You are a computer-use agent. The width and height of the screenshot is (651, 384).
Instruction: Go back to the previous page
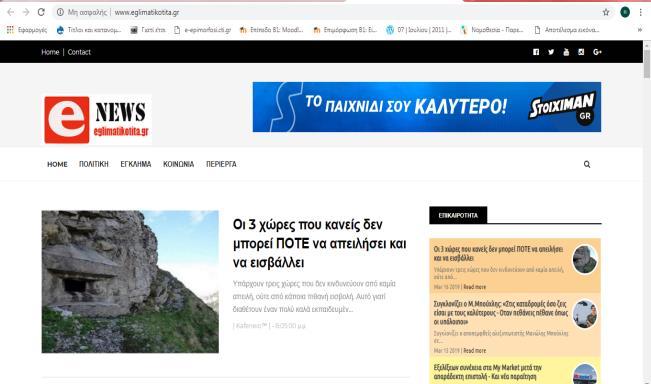(x=11, y=12)
